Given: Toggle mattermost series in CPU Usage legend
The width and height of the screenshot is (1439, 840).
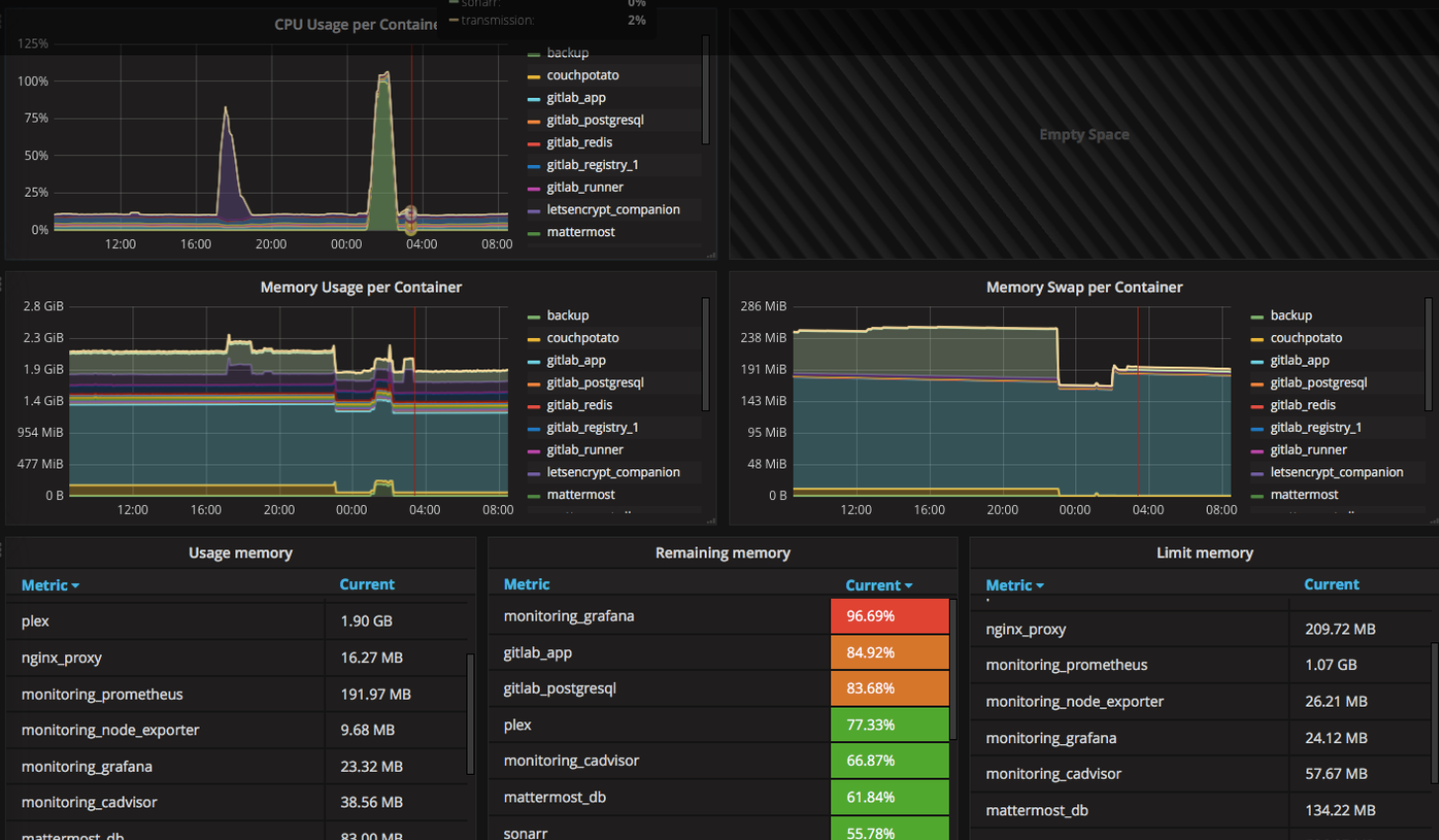Looking at the screenshot, I should click(580, 232).
